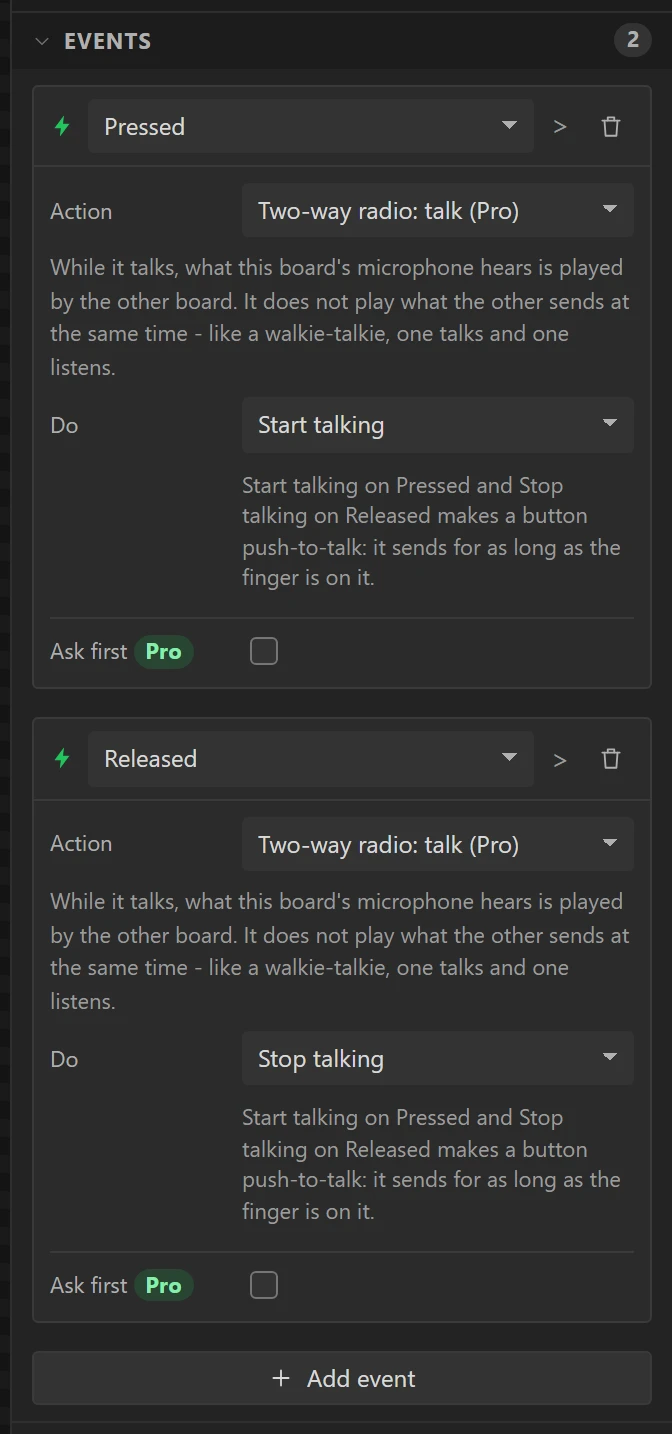Collapse the EVENTS section chevron
672x1434 pixels.
(x=41, y=41)
